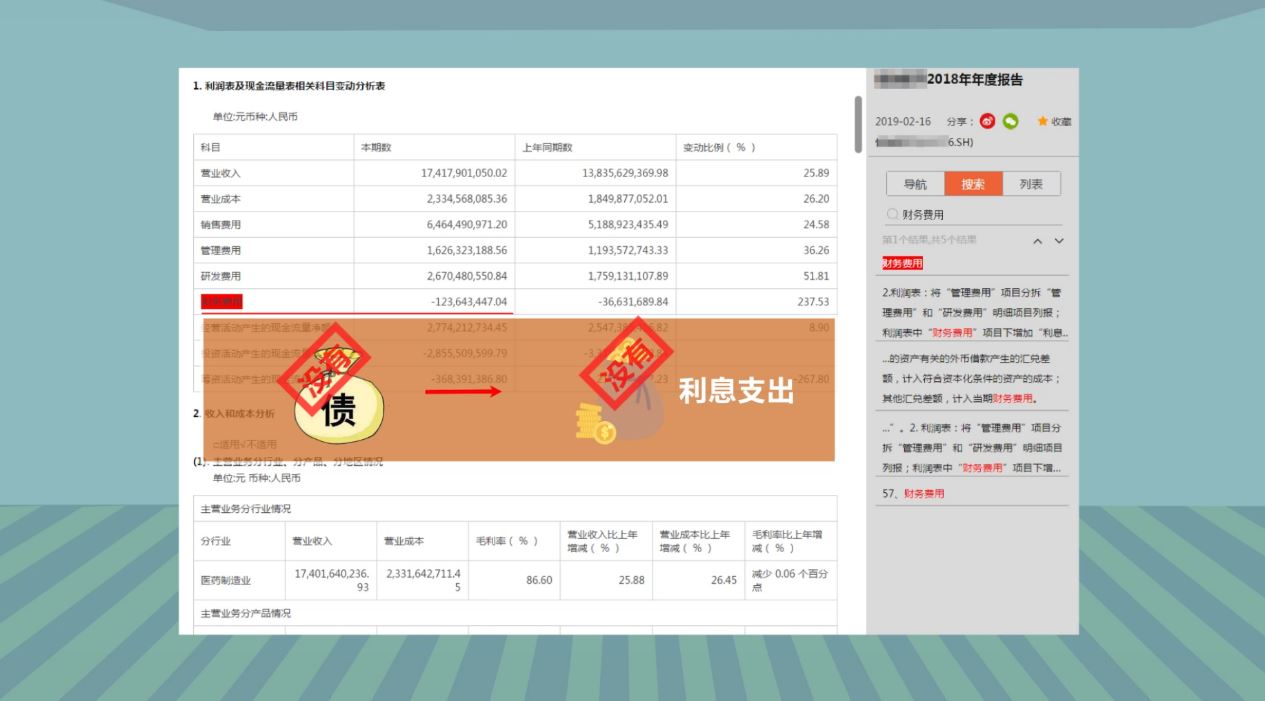Switch to the 列表 tab
The image size is (1265, 701).
(1031, 184)
